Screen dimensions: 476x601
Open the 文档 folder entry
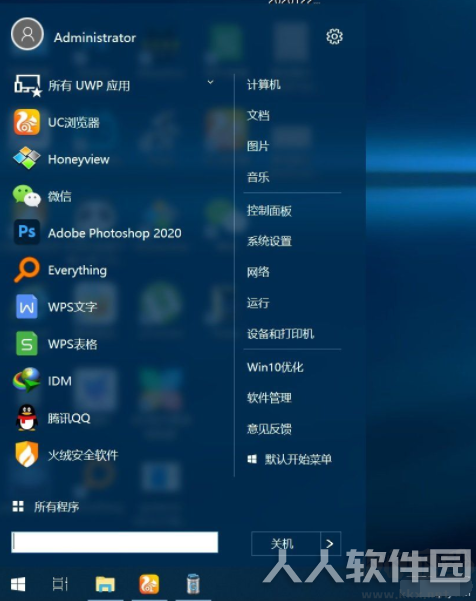(258, 115)
